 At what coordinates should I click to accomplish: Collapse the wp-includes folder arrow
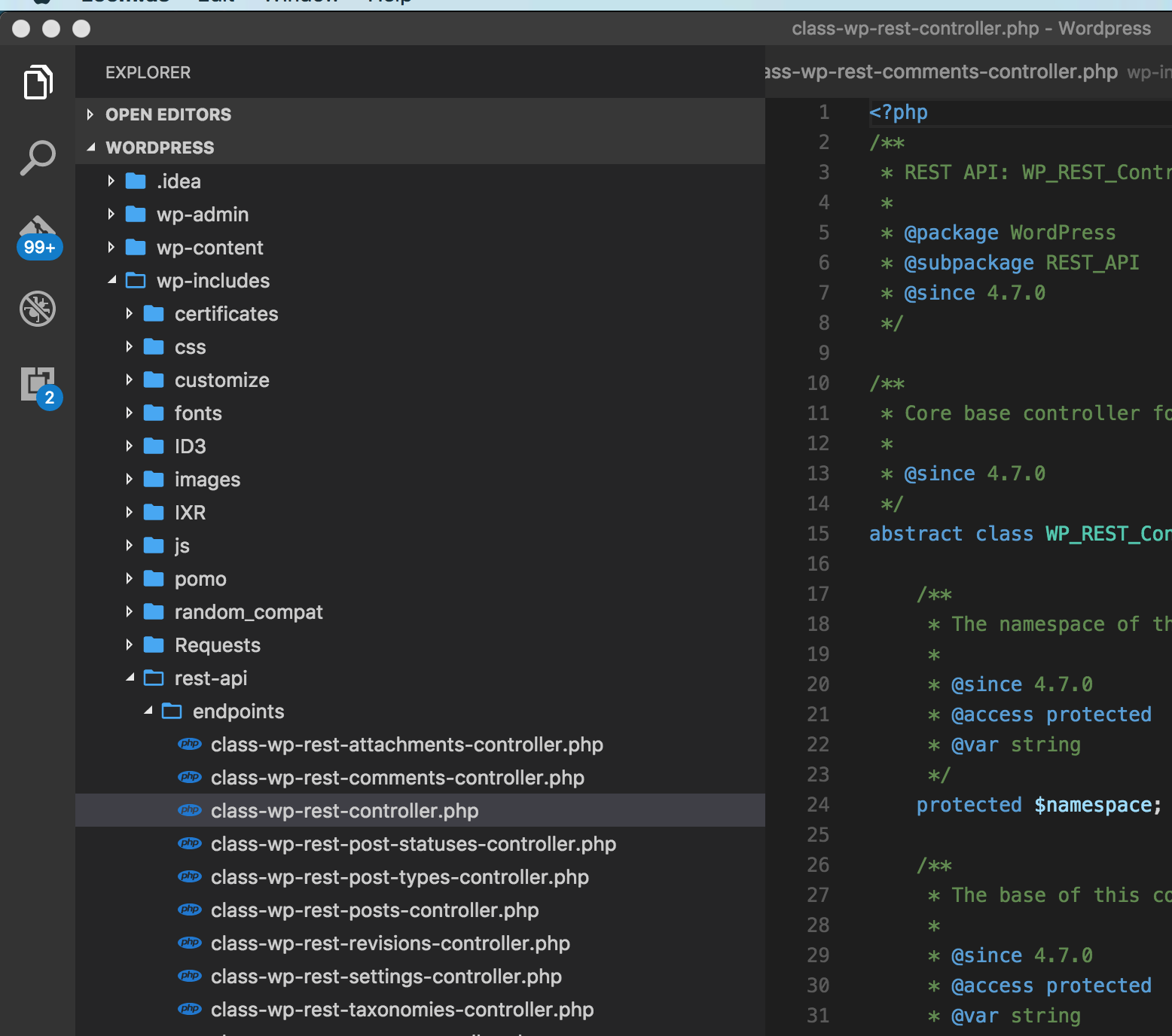click(111, 281)
